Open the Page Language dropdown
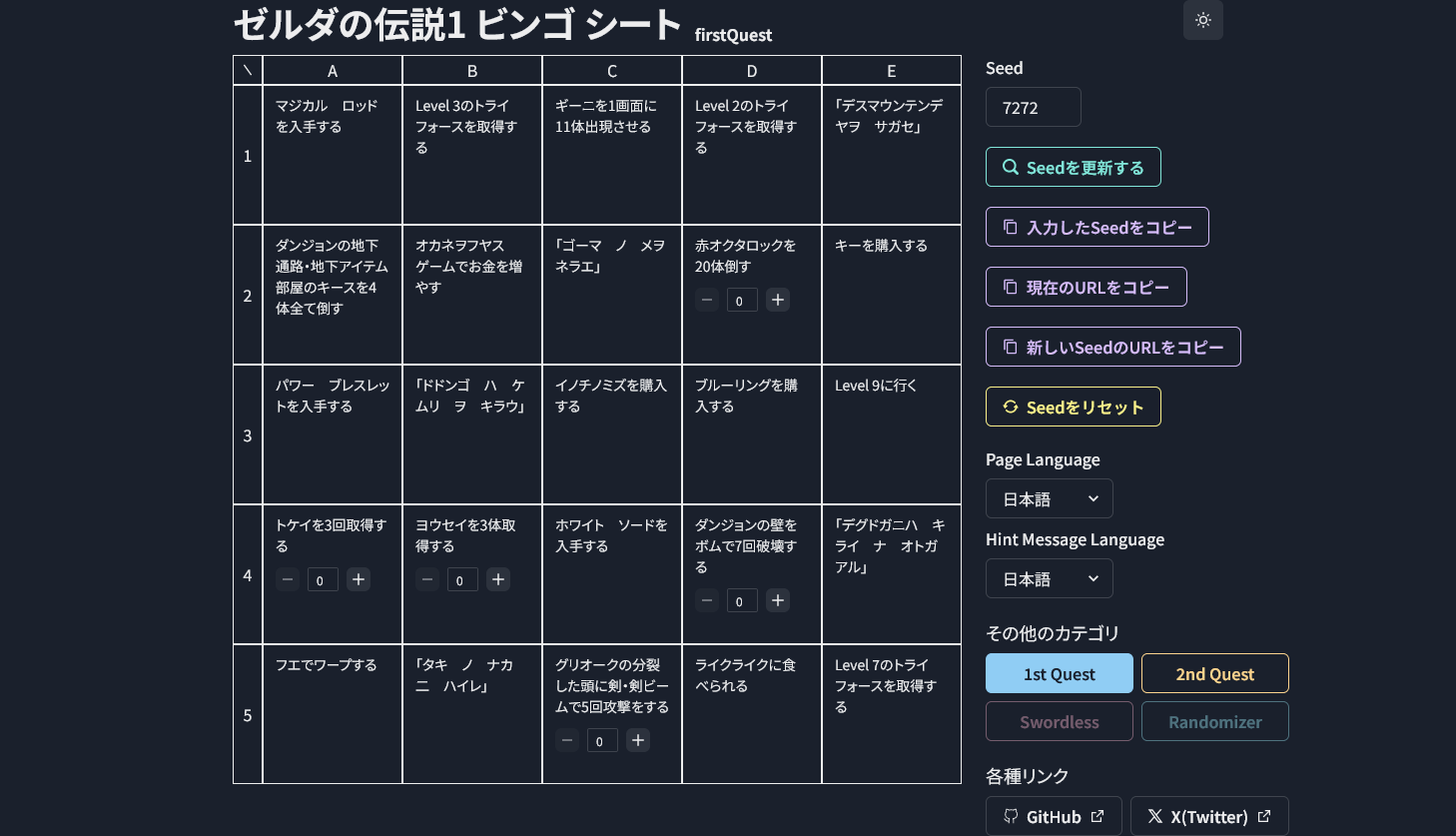This screenshot has width=1456, height=836. 1050,498
